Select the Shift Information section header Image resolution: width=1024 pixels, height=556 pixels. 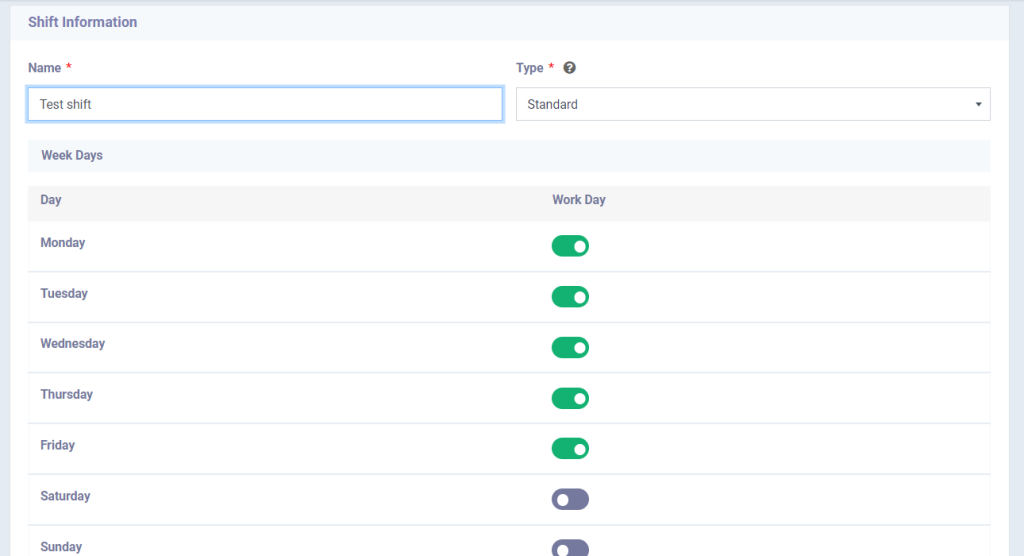(x=83, y=22)
